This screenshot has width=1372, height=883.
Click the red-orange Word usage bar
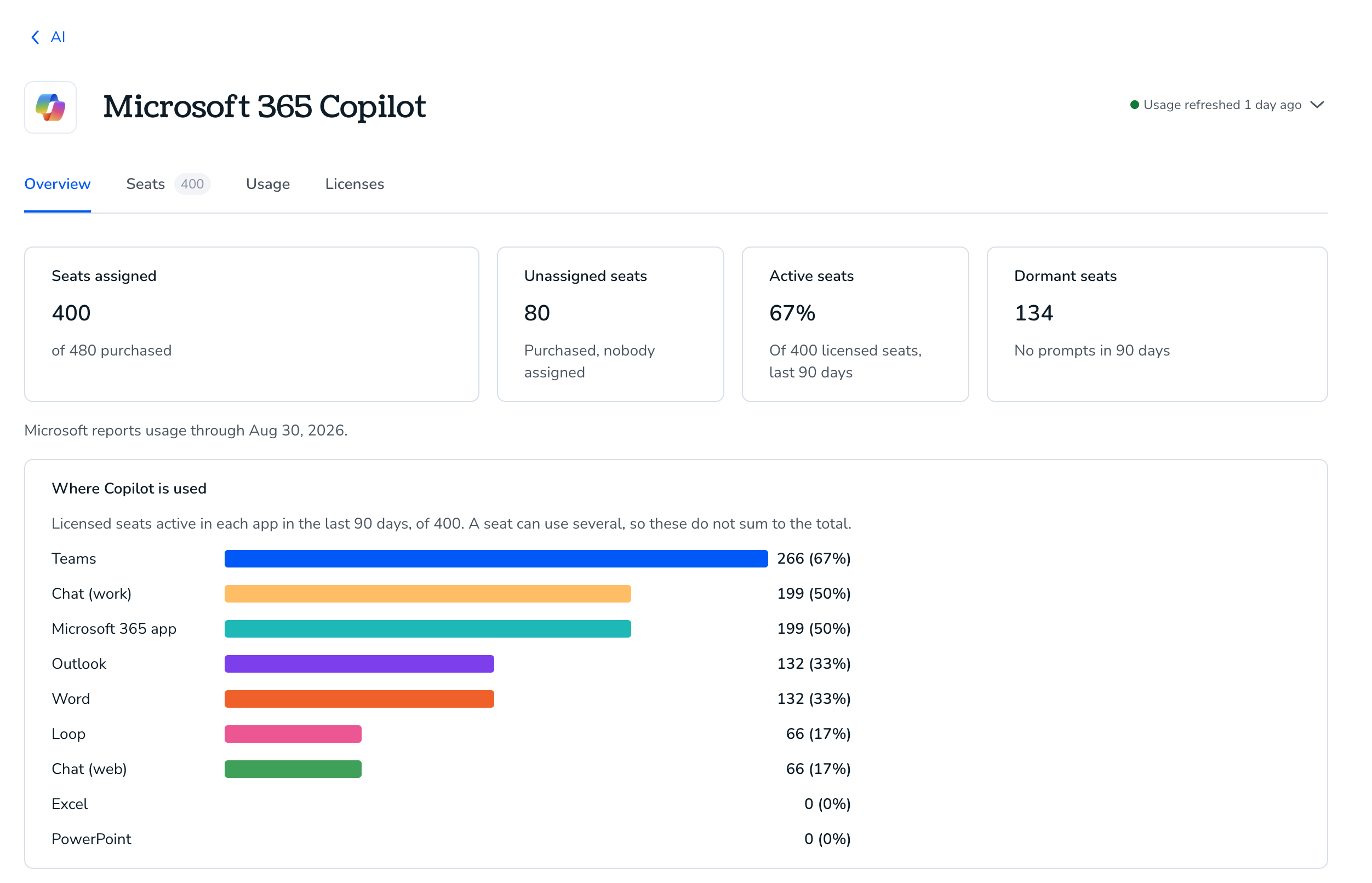pos(359,699)
